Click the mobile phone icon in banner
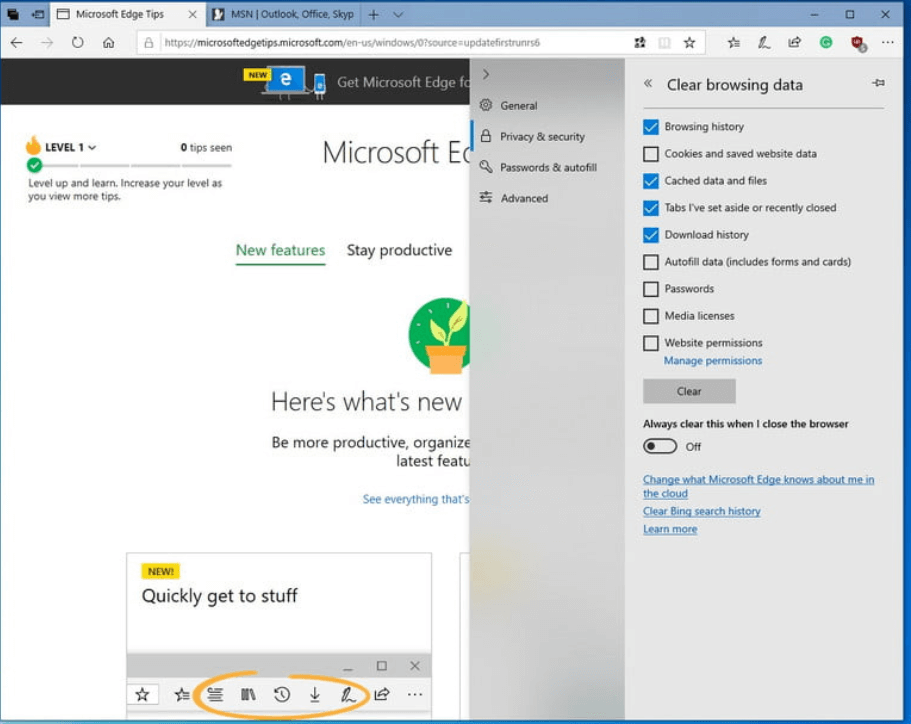Screen dimensions: 911x724 [320, 85]
